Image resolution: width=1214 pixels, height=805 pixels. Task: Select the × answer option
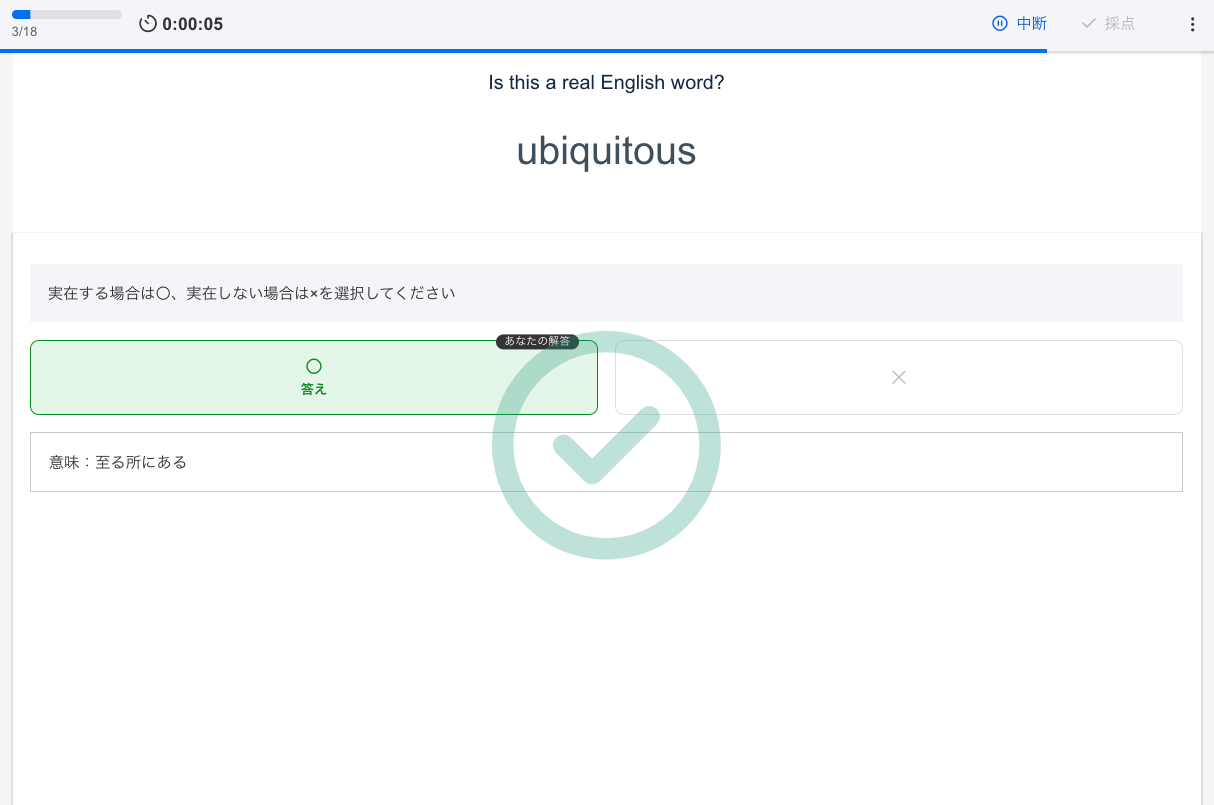pyautogui.click(x=898, y=377)
